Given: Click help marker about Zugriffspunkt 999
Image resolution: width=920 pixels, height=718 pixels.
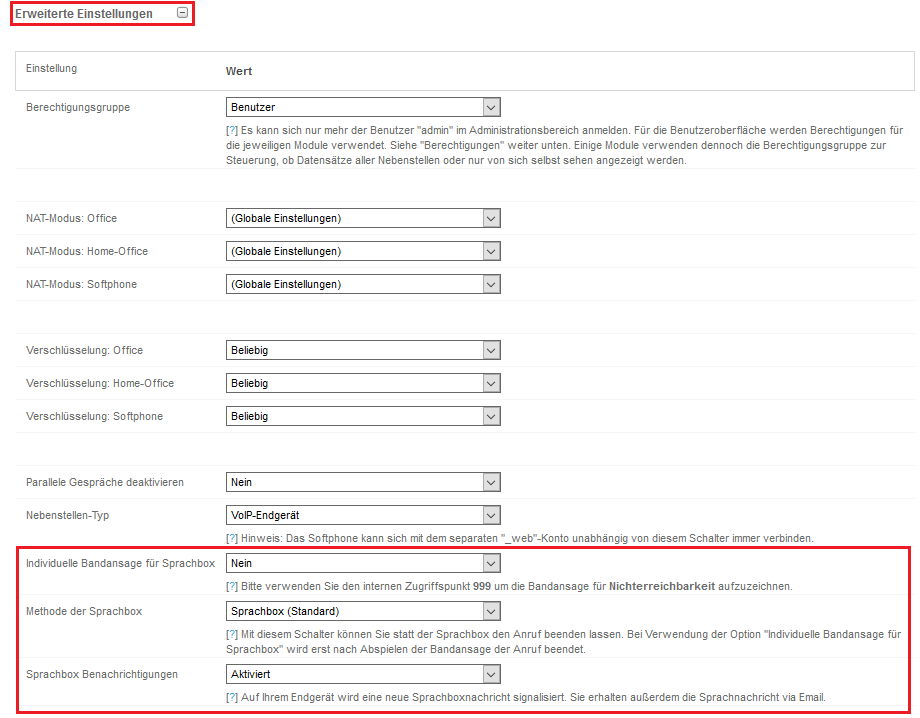Looking at the screenshot, I should 232,587.
